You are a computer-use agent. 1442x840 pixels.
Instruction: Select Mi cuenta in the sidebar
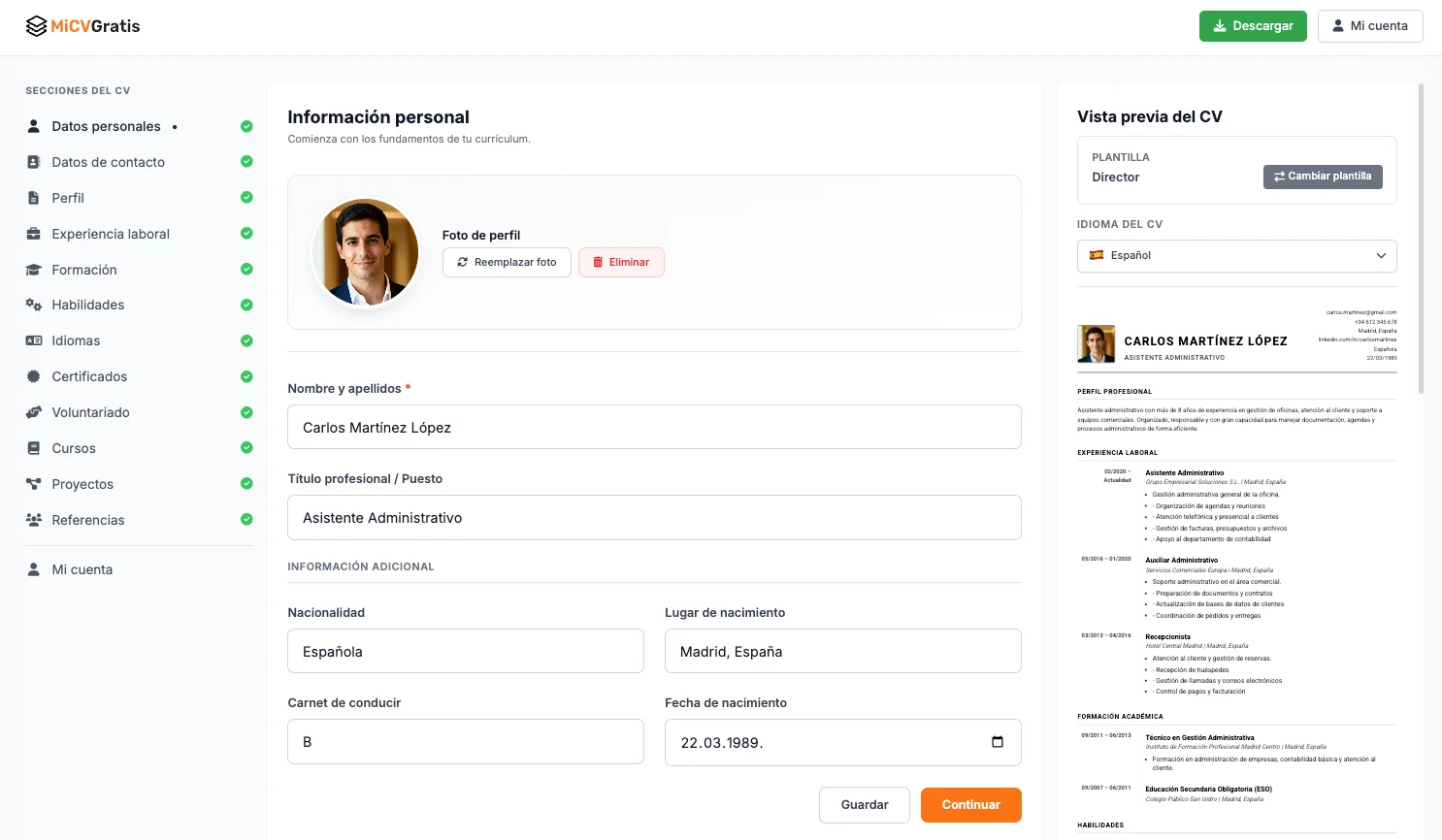(82, 569)
